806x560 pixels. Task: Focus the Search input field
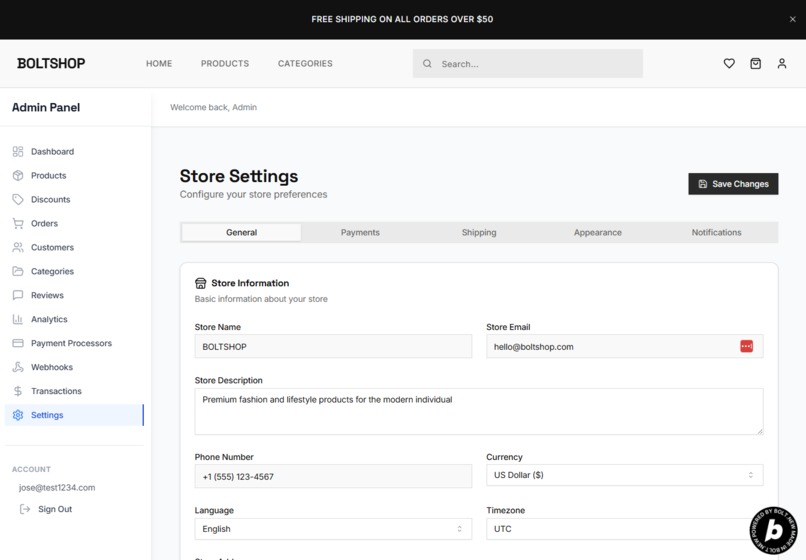pos(527,64)
